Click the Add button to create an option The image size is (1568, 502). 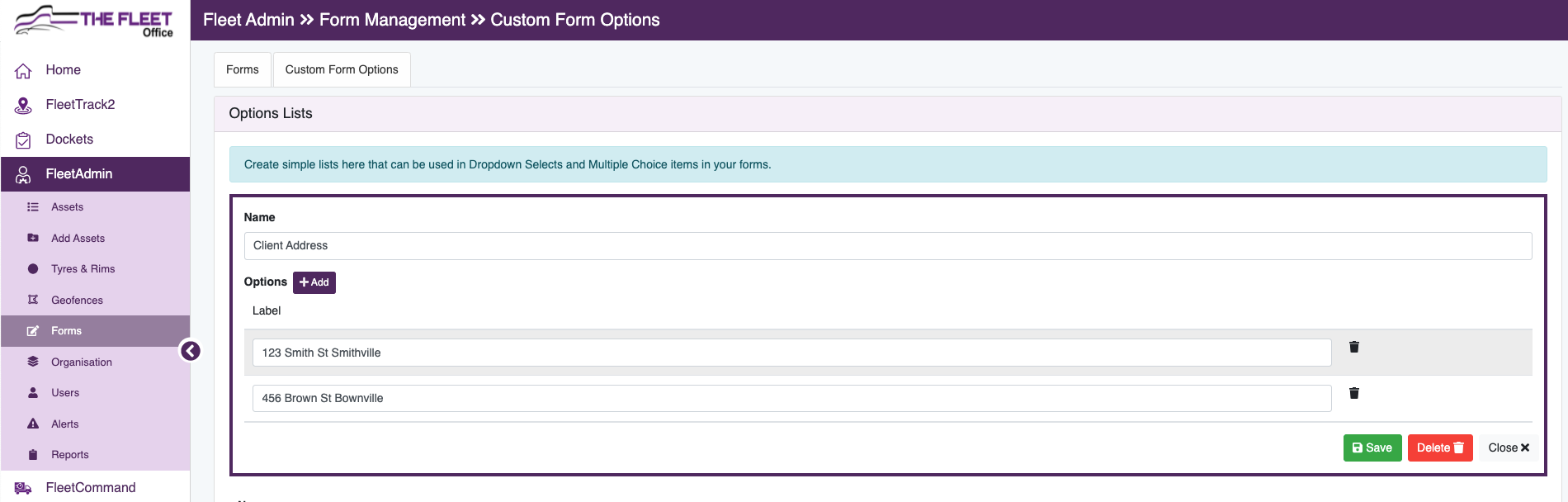coord(314,282)
